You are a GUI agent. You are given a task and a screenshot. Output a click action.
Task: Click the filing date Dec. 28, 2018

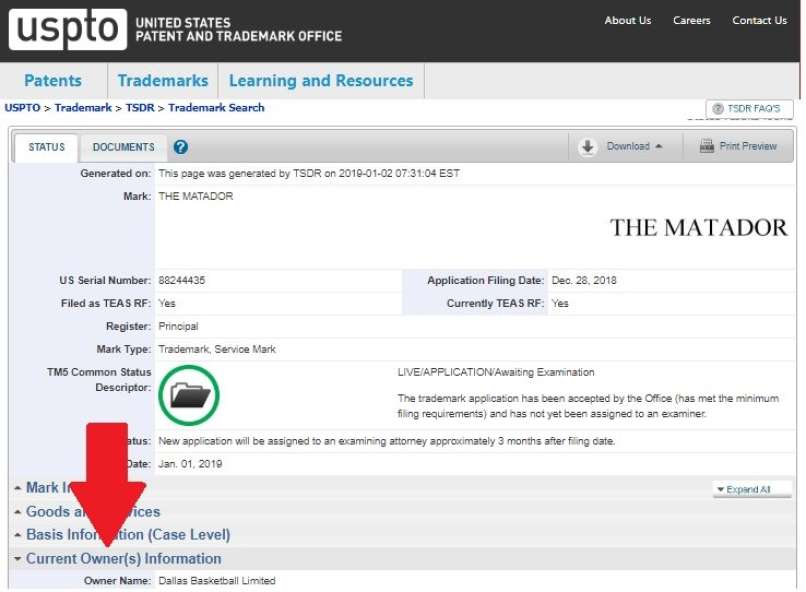point(584,281)
